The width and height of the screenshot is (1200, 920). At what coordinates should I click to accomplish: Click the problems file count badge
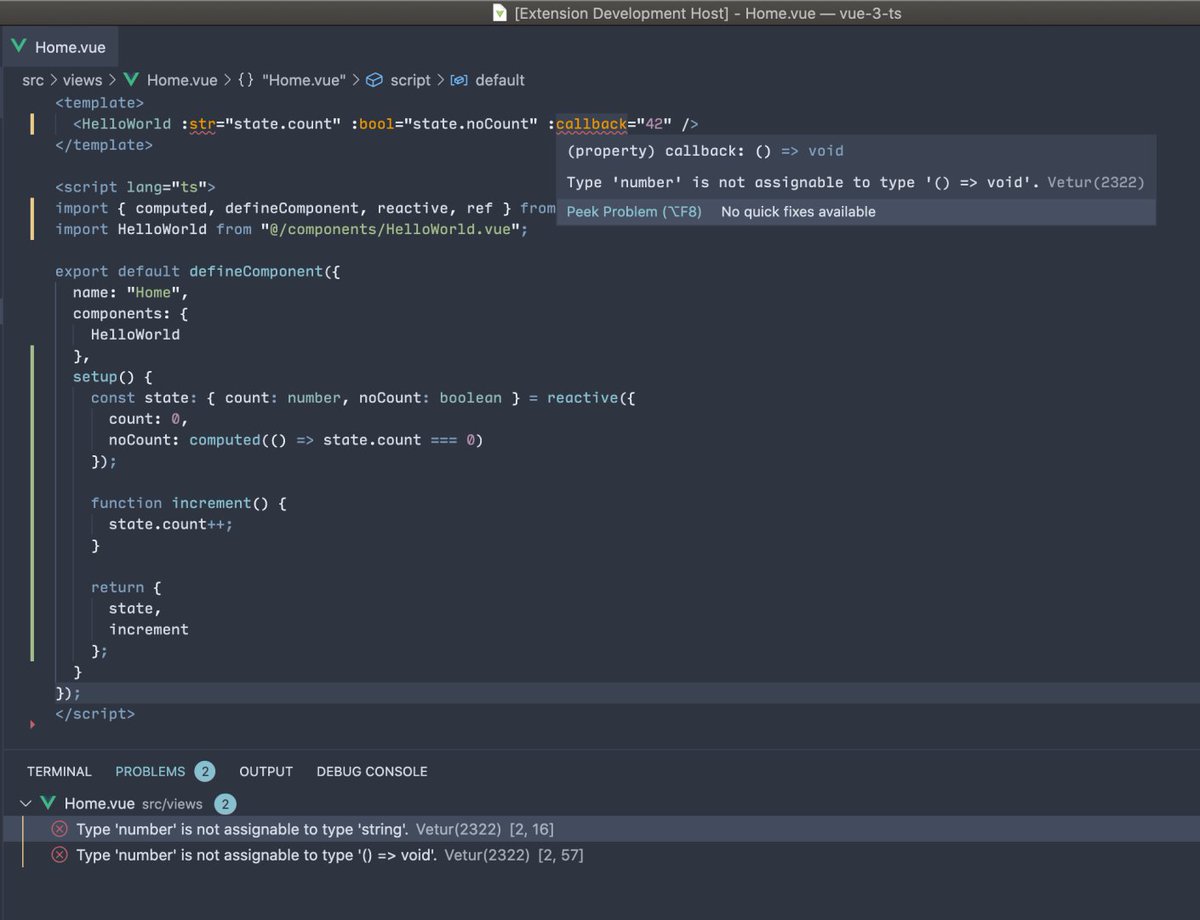tap(225, 804)
